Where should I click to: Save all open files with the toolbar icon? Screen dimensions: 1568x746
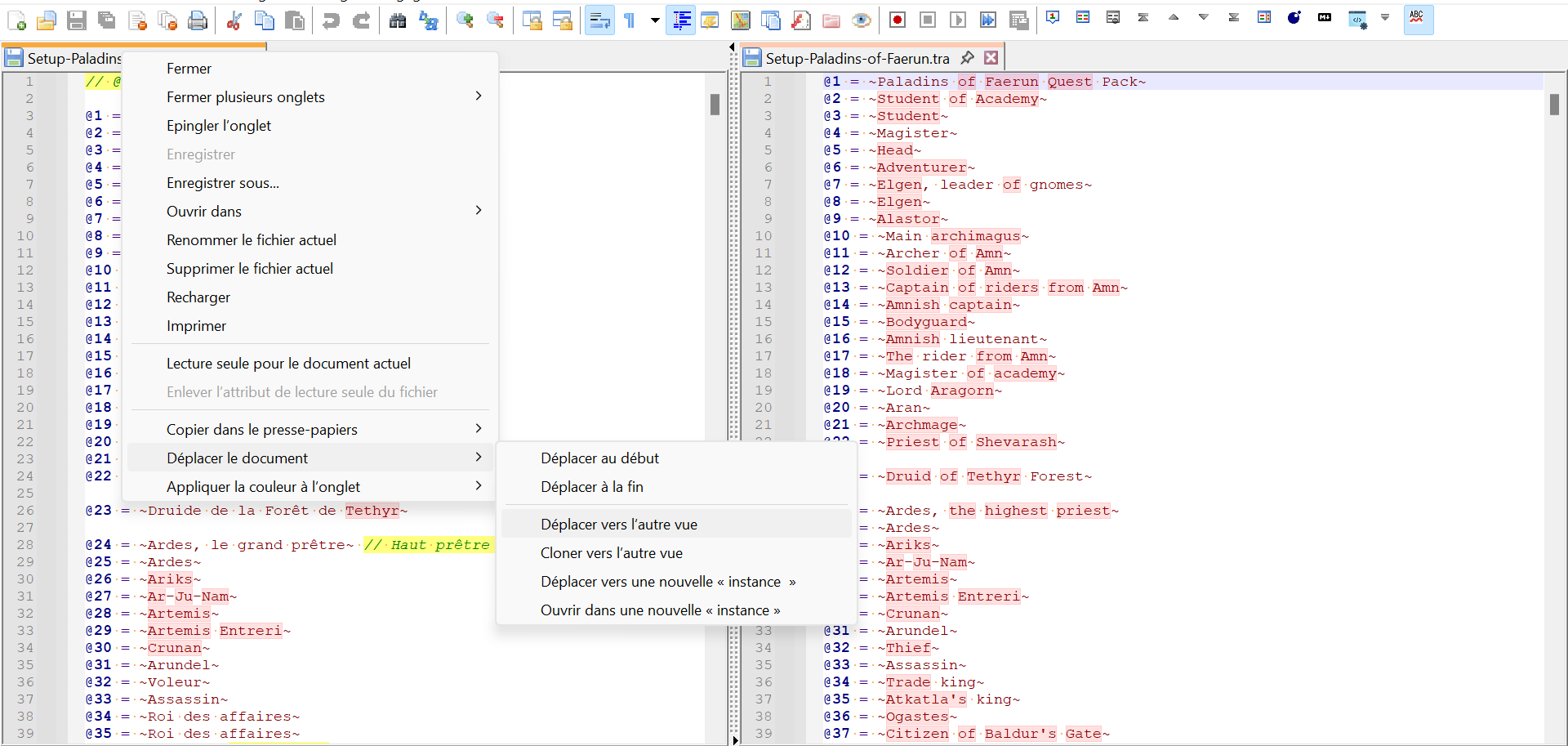(107, 20)
